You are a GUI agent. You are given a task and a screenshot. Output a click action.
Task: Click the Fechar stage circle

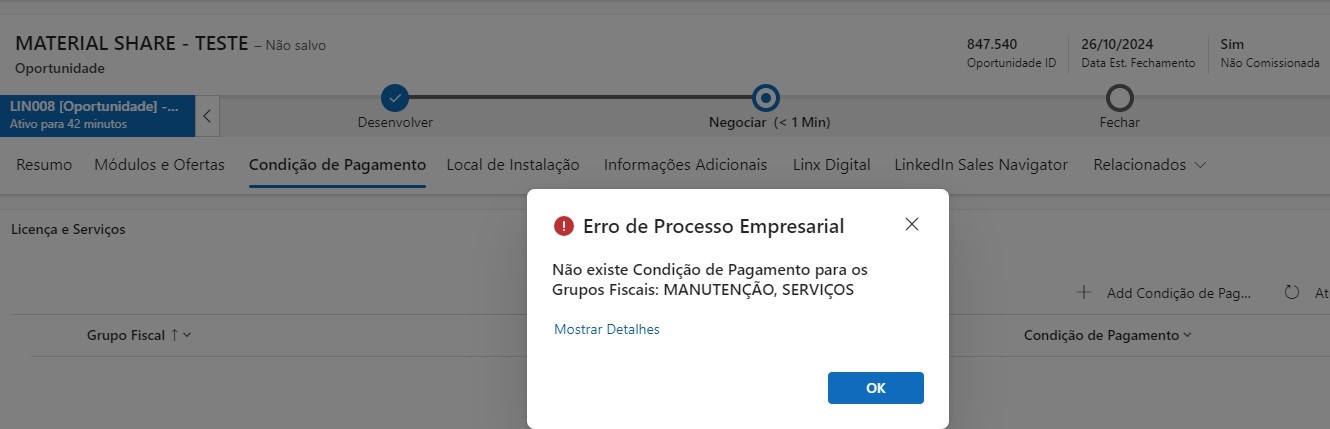tap(1119, 98)
